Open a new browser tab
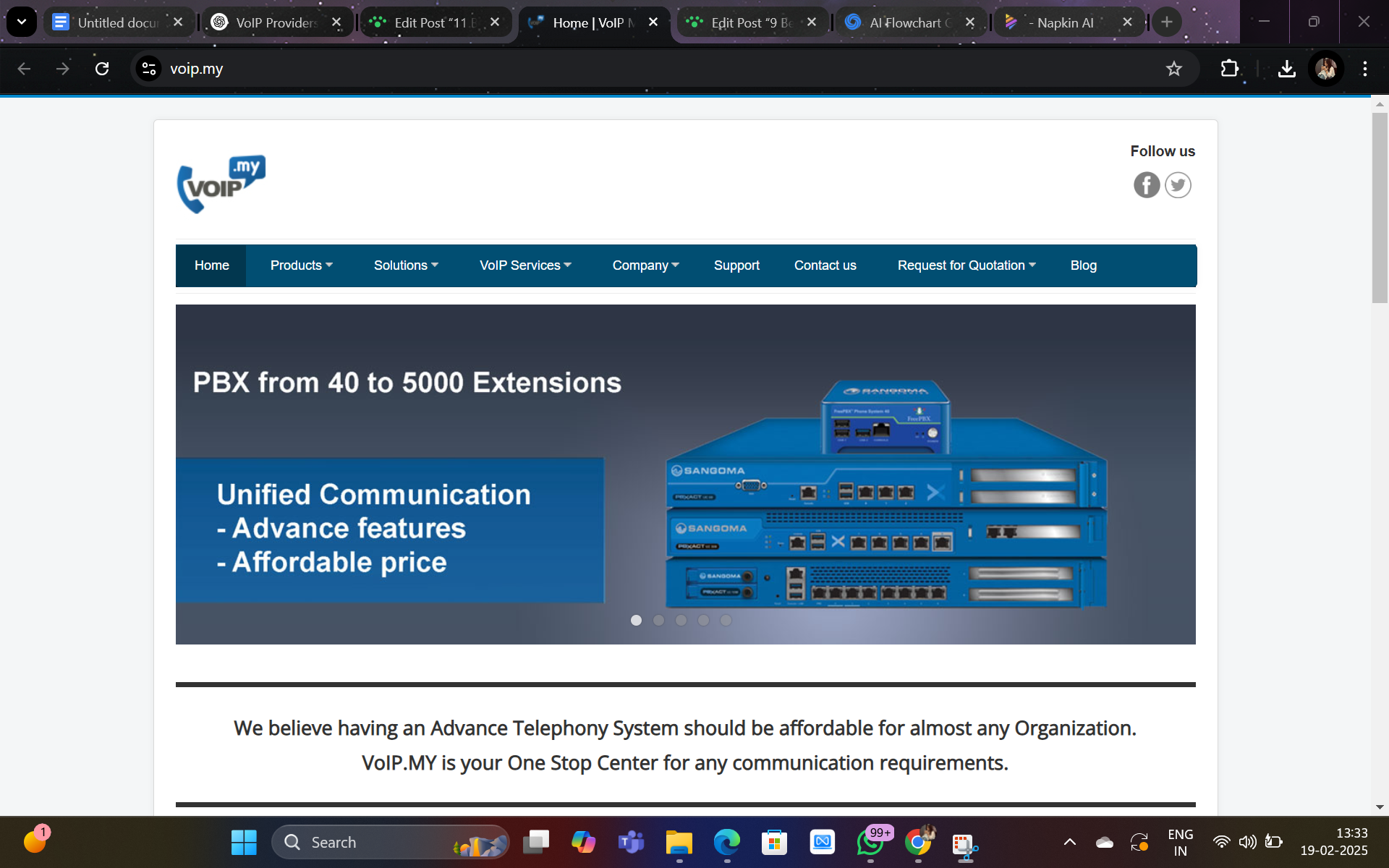1389x868 pixels. click(1166, 22)
